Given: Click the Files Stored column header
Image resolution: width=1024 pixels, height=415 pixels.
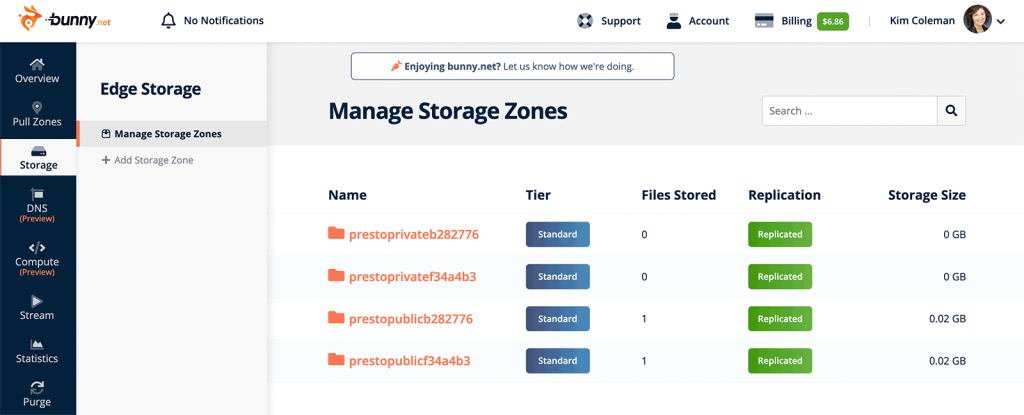Looking at the screenshot, I should coord(679,195).
